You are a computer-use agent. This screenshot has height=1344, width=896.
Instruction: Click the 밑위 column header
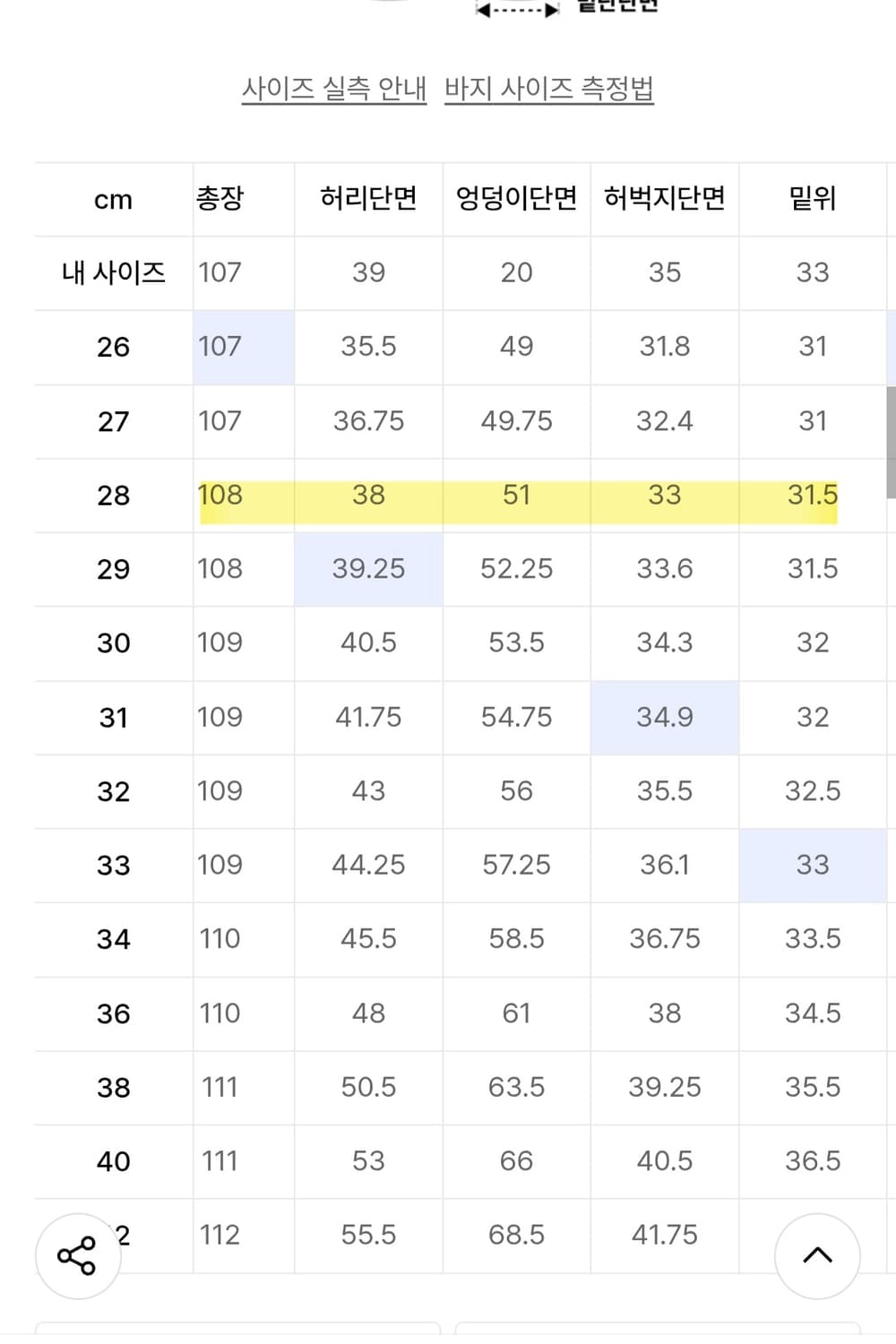813,198
